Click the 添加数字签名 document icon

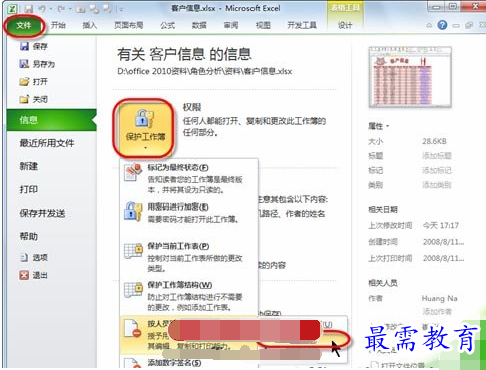tap(132, 363)
